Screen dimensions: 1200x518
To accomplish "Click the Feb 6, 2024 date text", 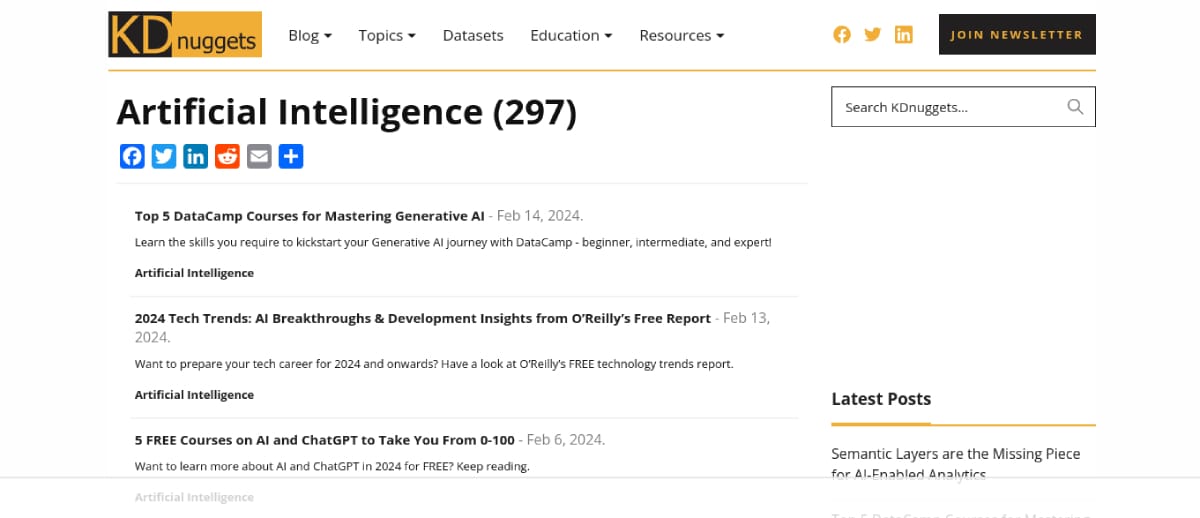I will tap(566, 439).
